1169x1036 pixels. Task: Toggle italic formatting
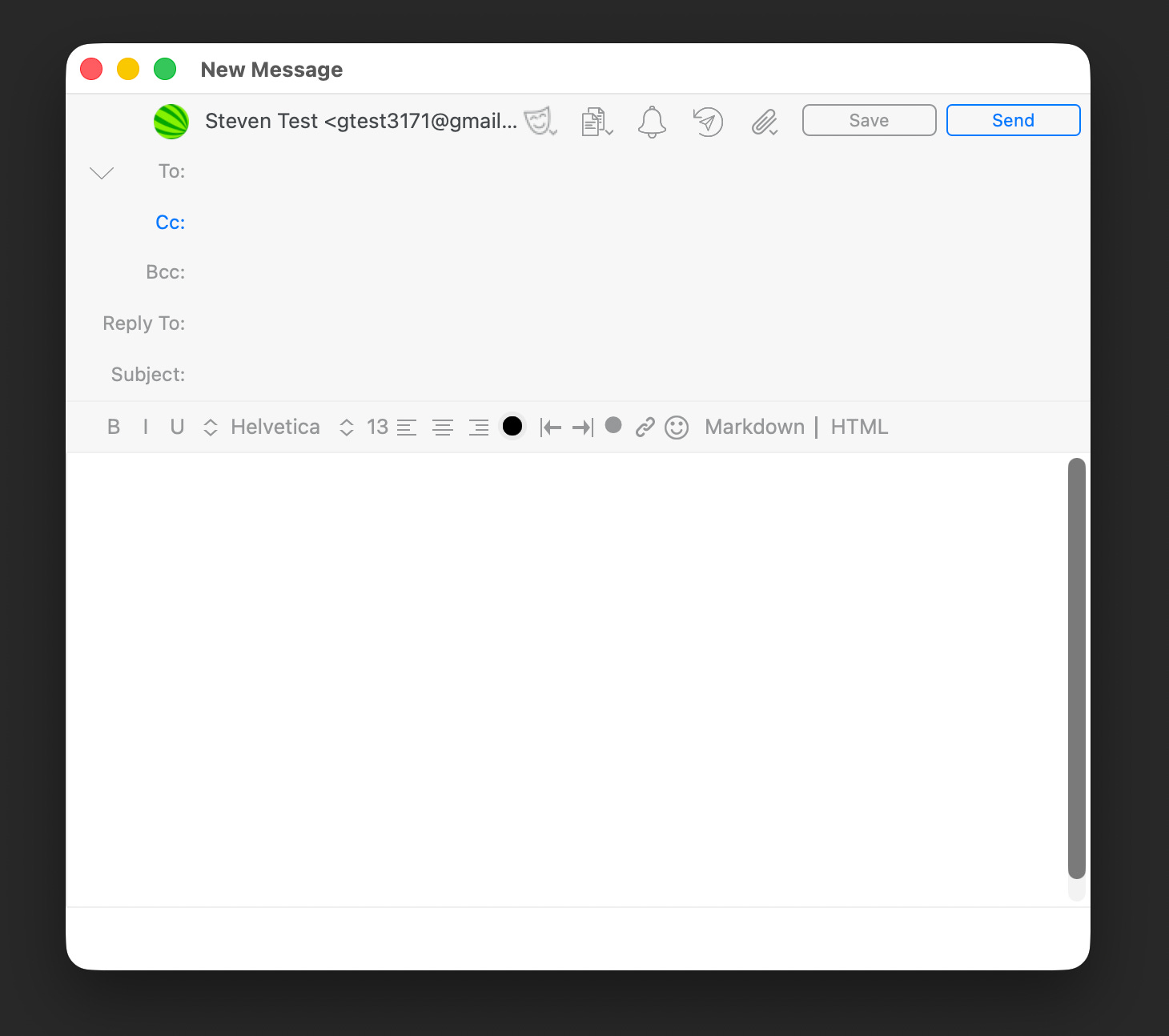point(146,428)
